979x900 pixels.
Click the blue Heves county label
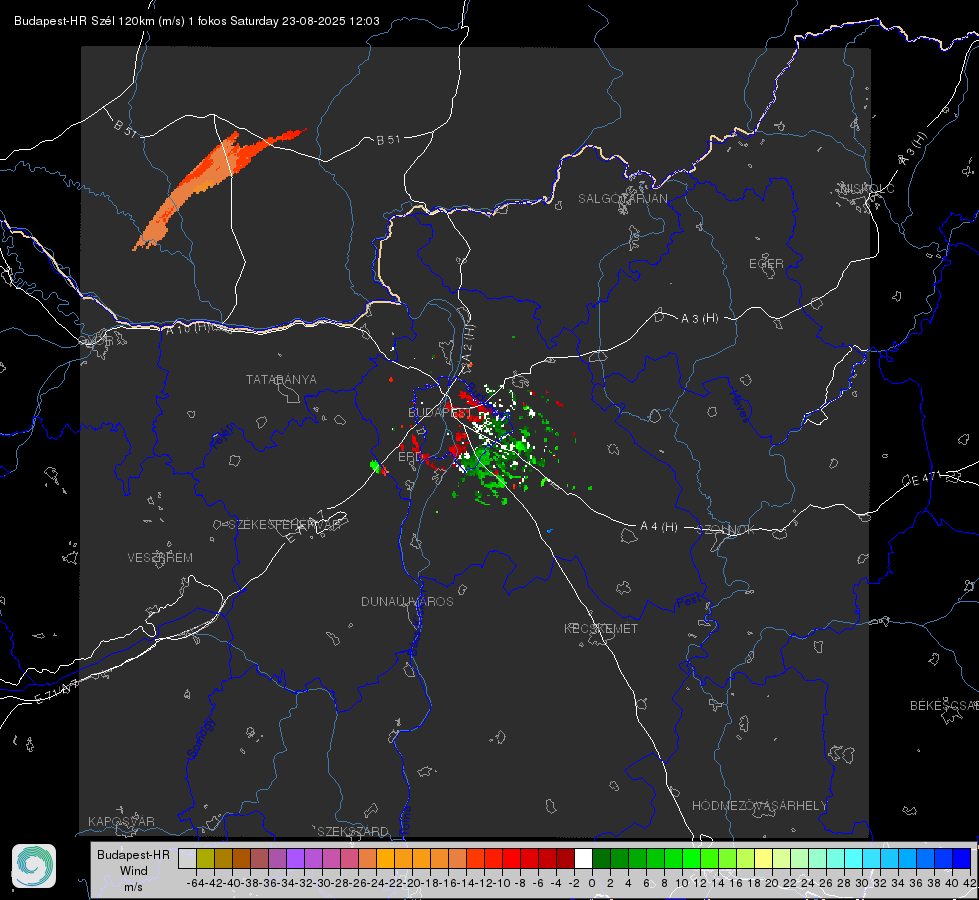[739, 406]
